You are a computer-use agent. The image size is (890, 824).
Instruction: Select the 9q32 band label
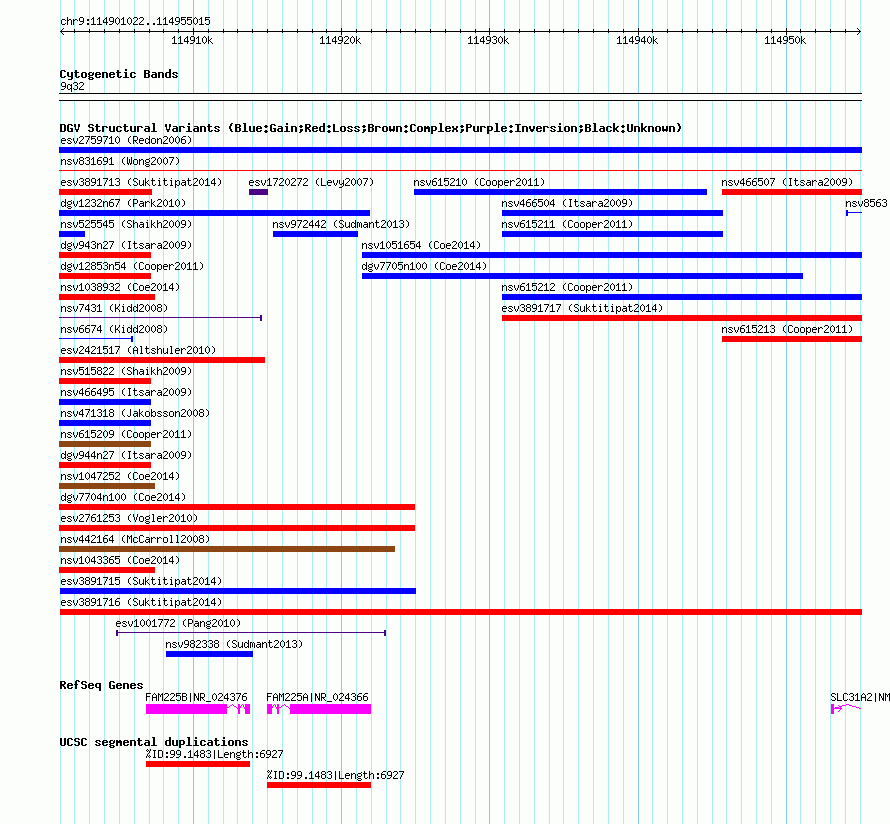[x=72, y=86]
